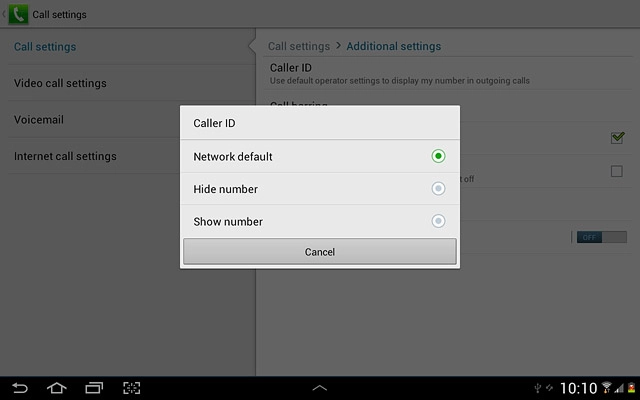This screenshot has width=640, height=400.
Task: Tap the Wi-Fi status icon
Action: point(607,387)
